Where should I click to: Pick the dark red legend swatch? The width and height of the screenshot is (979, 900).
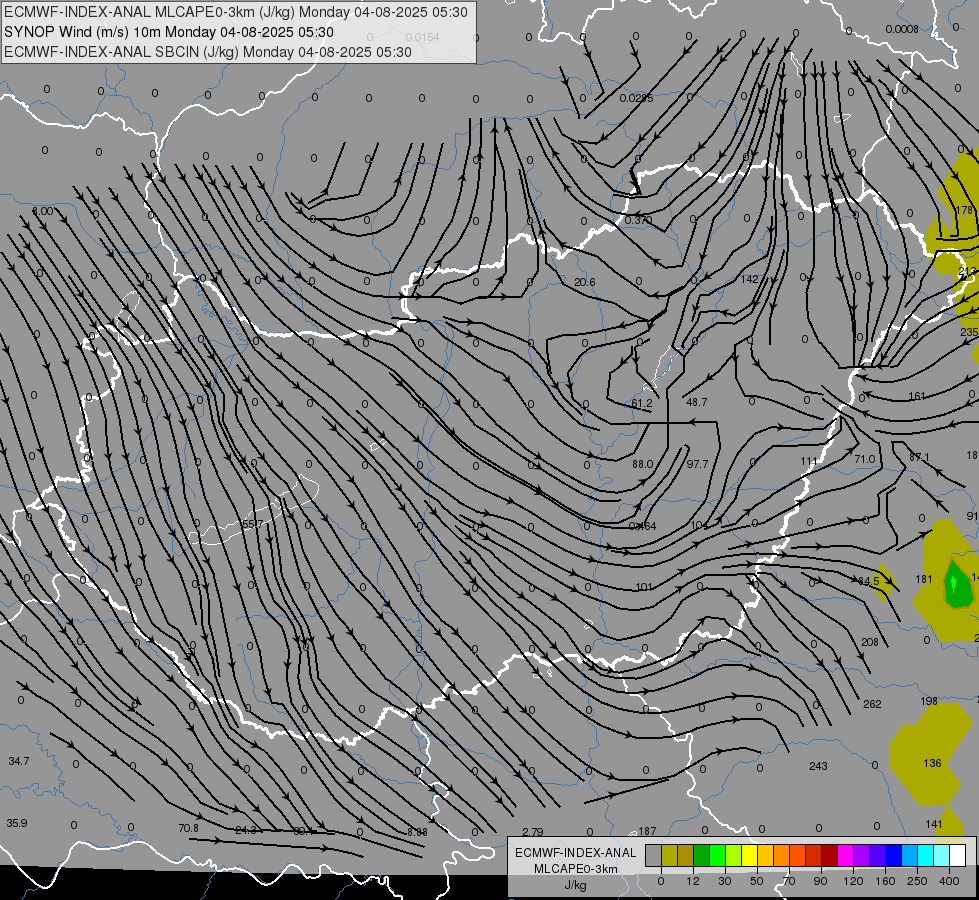829,855
